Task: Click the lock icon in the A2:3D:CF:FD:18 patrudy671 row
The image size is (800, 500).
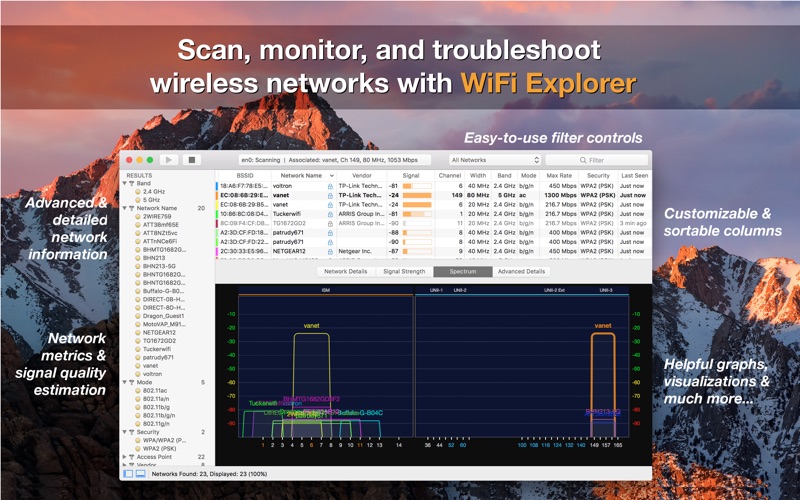Action: point(330,233)
